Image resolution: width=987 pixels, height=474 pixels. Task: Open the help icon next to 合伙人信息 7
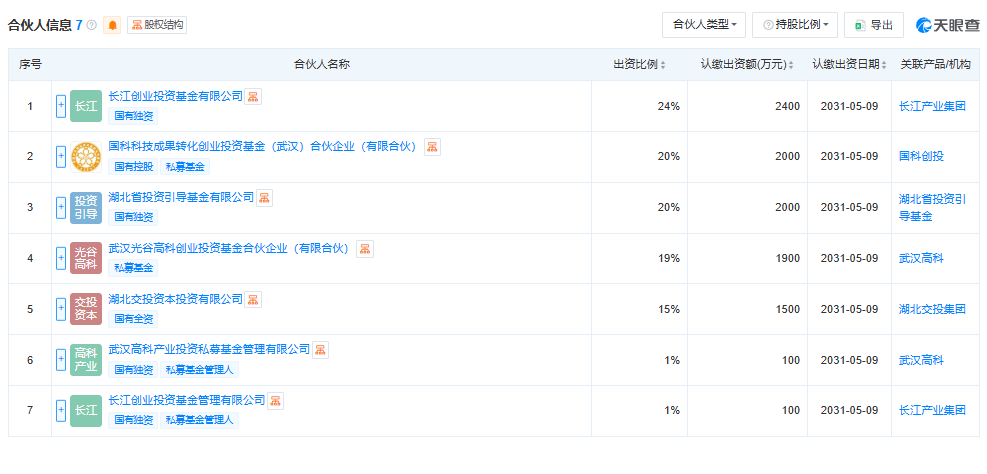coord(92,25)
